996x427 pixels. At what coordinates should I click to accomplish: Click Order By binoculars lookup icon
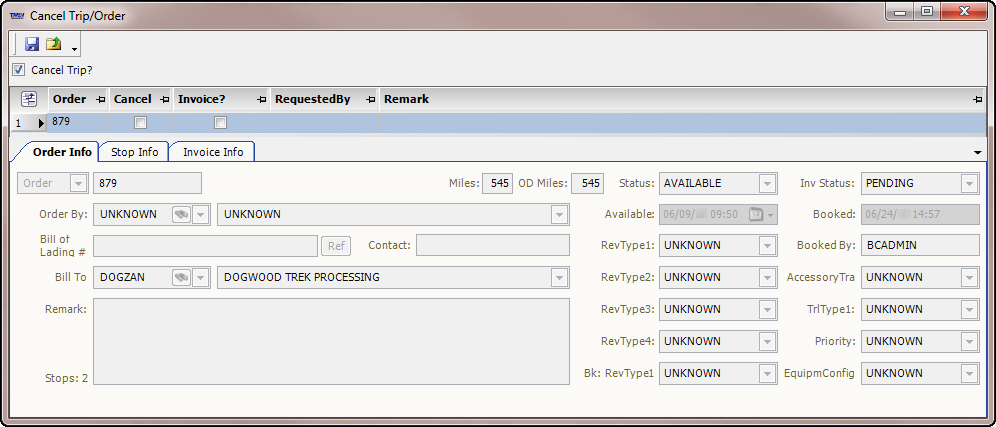(x=181, y=215)
